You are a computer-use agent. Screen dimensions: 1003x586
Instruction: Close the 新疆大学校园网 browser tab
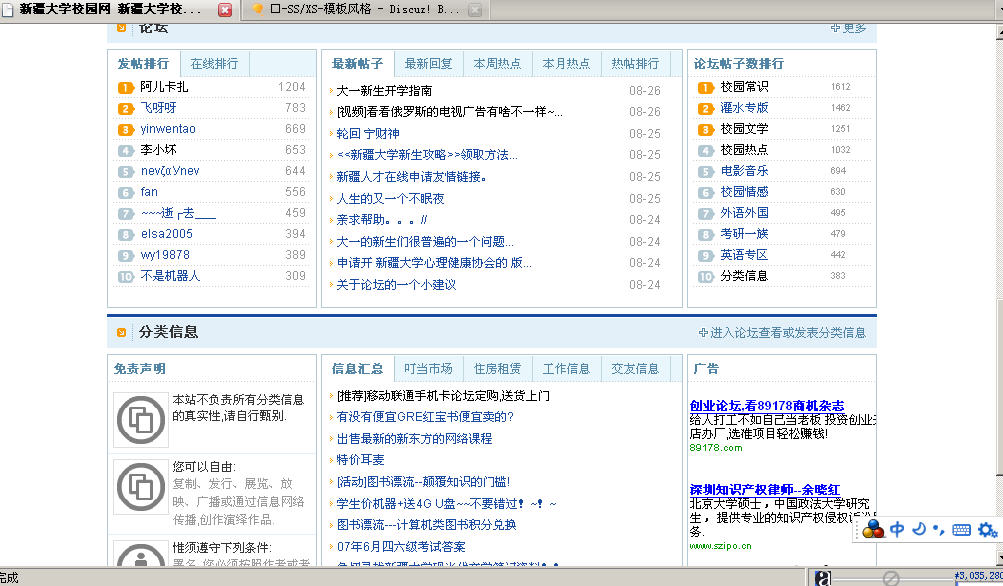pos(225,10)
